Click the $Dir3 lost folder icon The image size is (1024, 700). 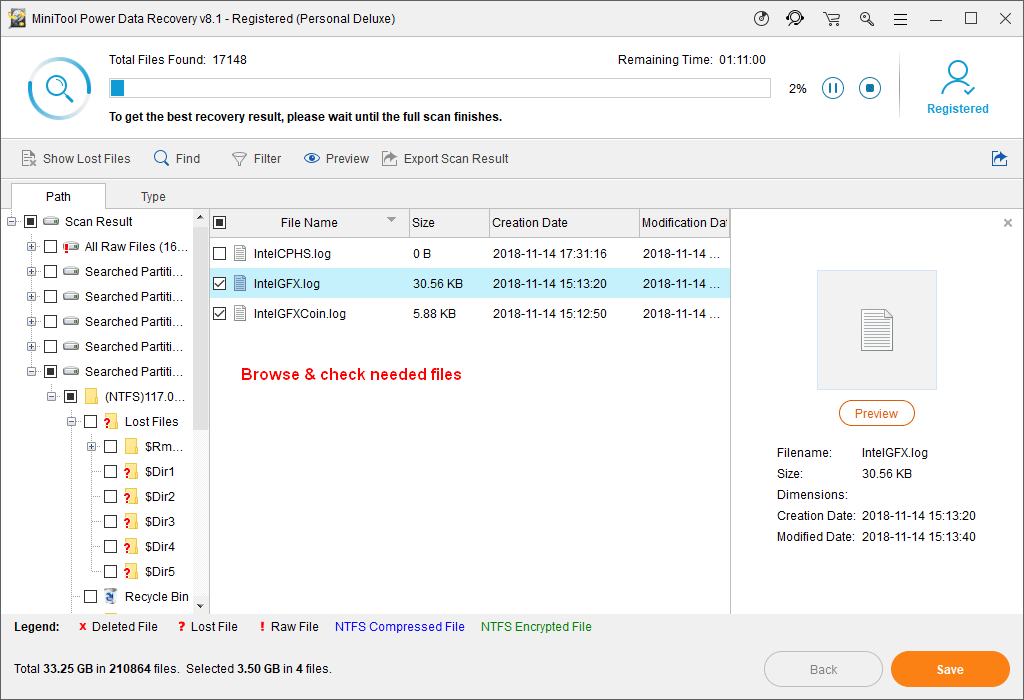pyautogui.click(x=130, y=522)
